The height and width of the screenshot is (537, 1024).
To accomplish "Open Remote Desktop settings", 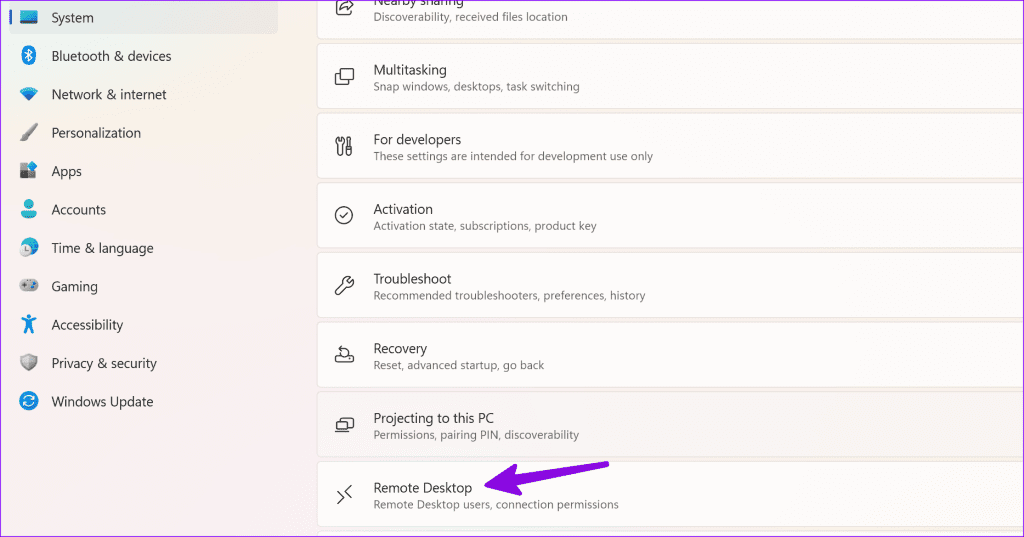I will (x=660, y=495).
